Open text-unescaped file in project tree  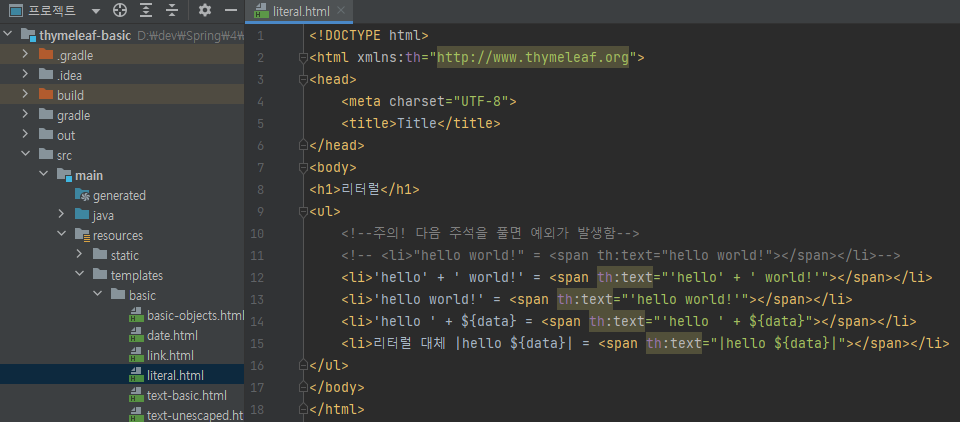(195, 415)
